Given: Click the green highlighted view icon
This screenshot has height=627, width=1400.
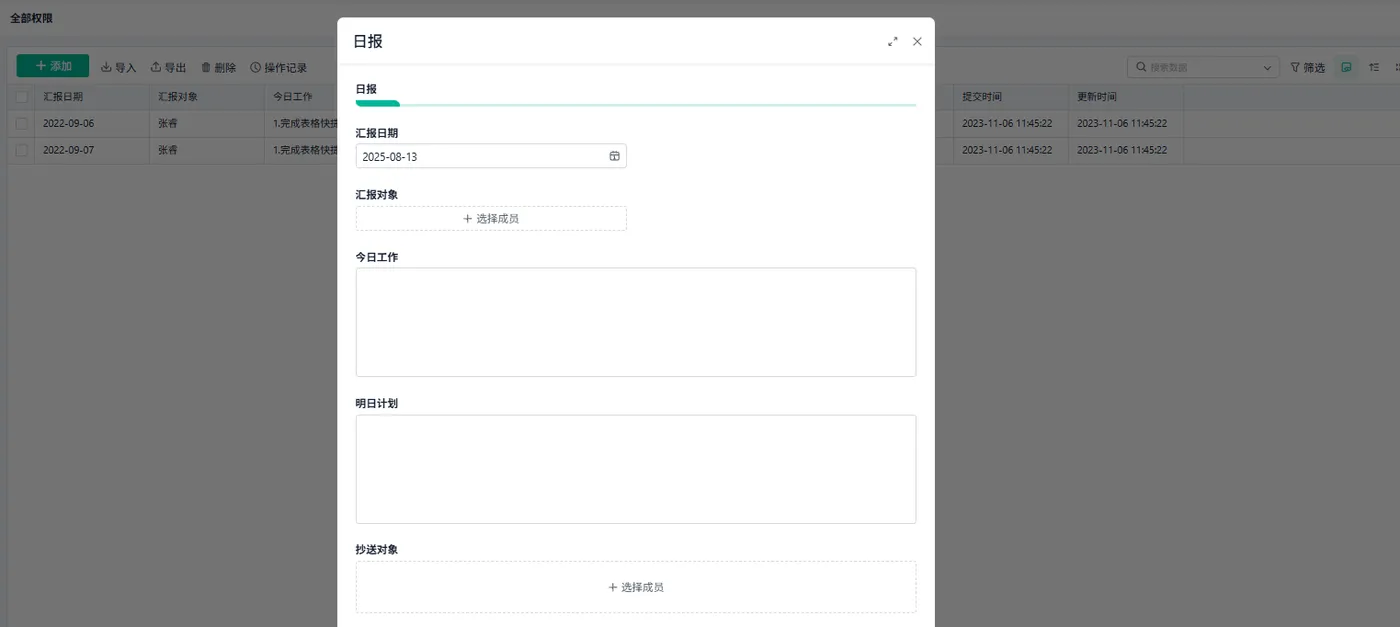Looking at the screenshot, I should point(1347,67).
